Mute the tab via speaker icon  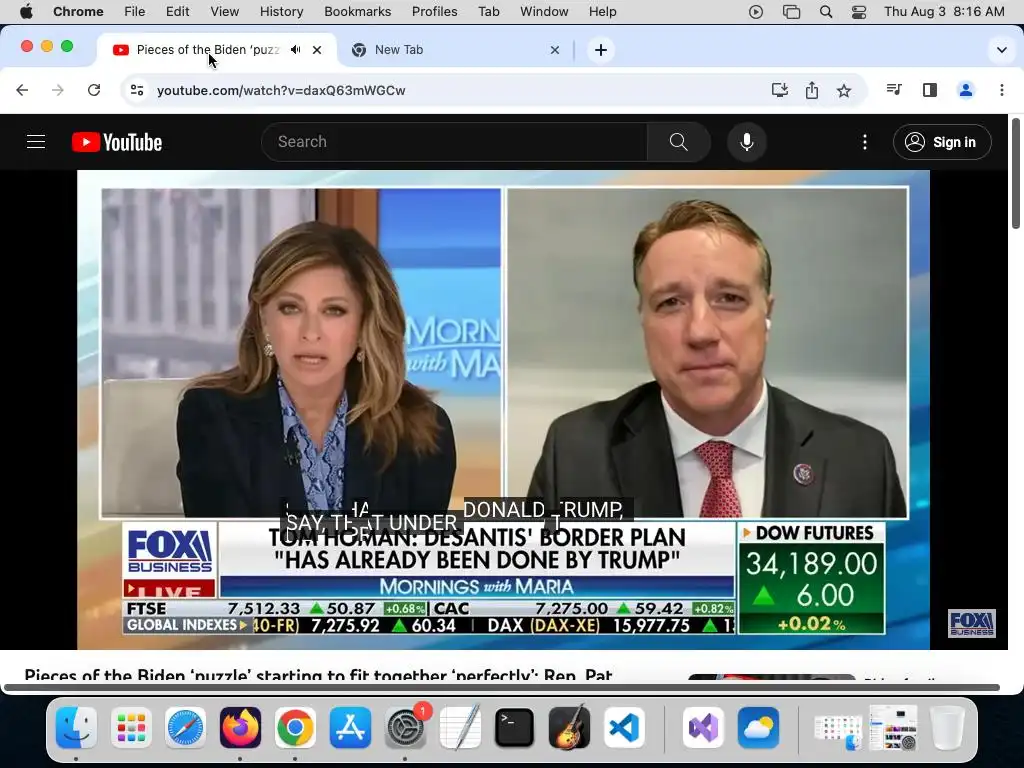click(296, 50)
